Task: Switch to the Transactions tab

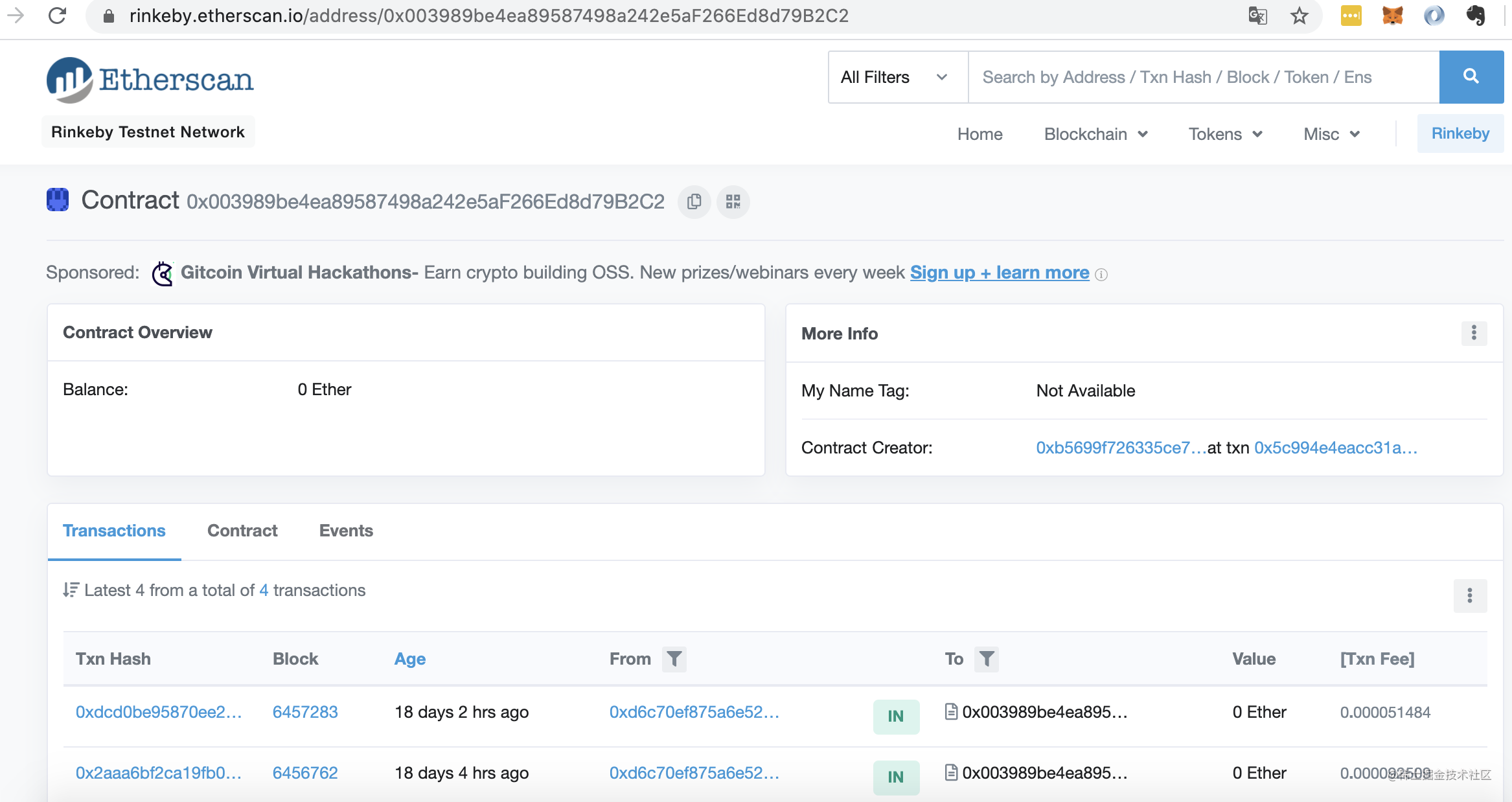Action: point(114,531)
